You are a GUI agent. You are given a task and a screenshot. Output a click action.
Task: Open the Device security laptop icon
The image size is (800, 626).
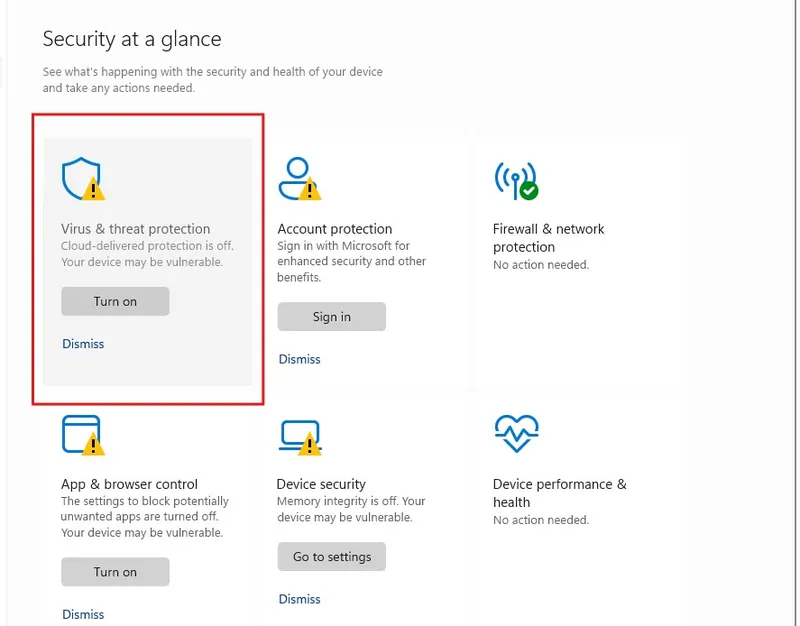tap(300, 437)
